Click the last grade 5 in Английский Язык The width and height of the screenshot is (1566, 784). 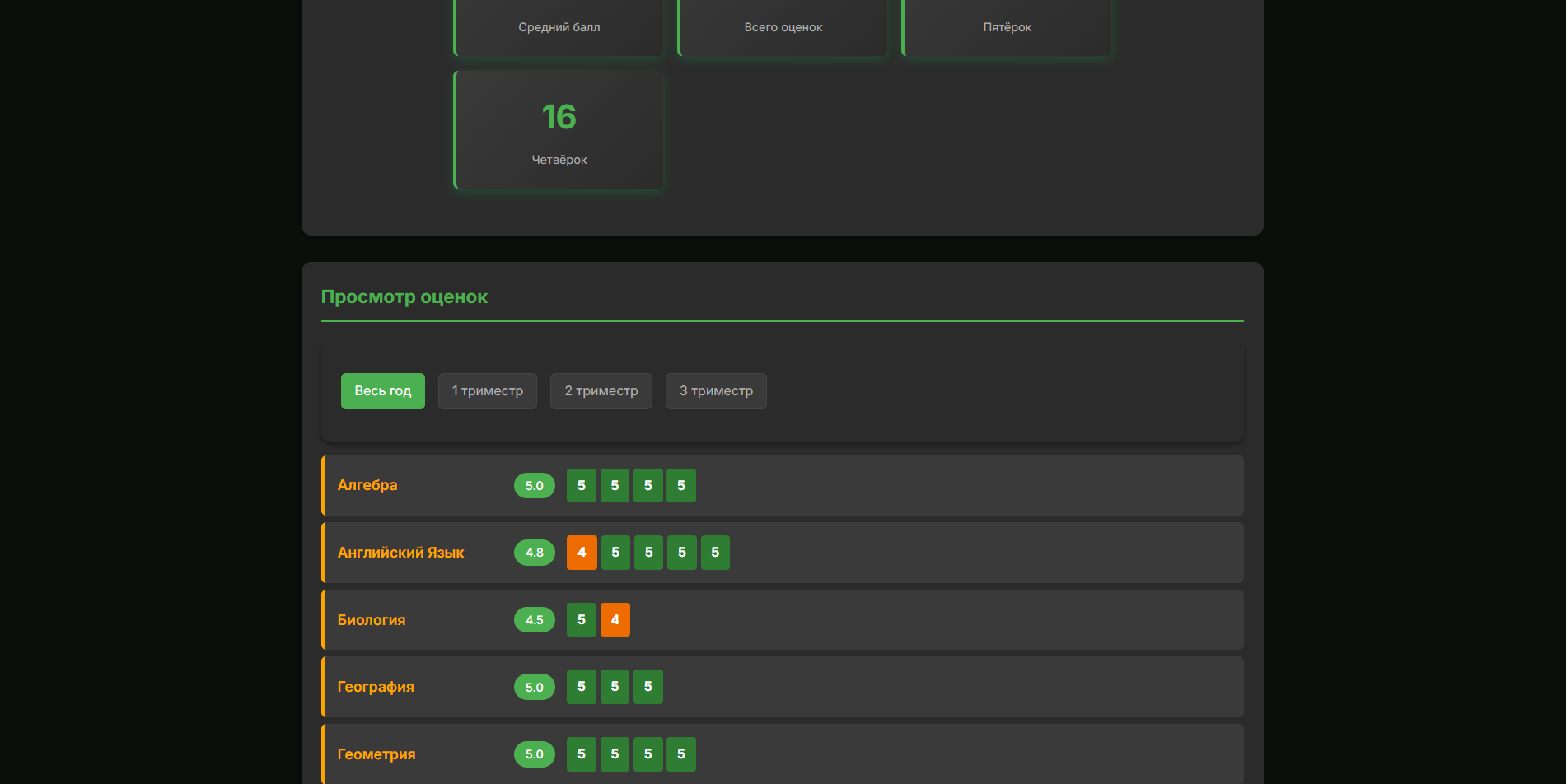point(715,553)
